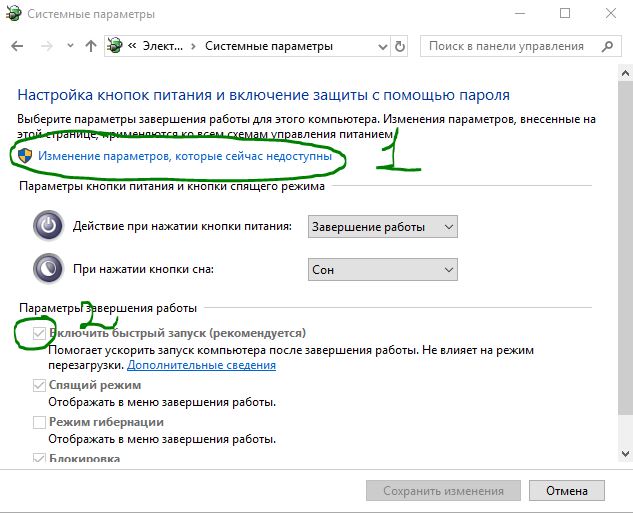
Task: Click the search magnifier icon
Action: [x=607, y=46]
